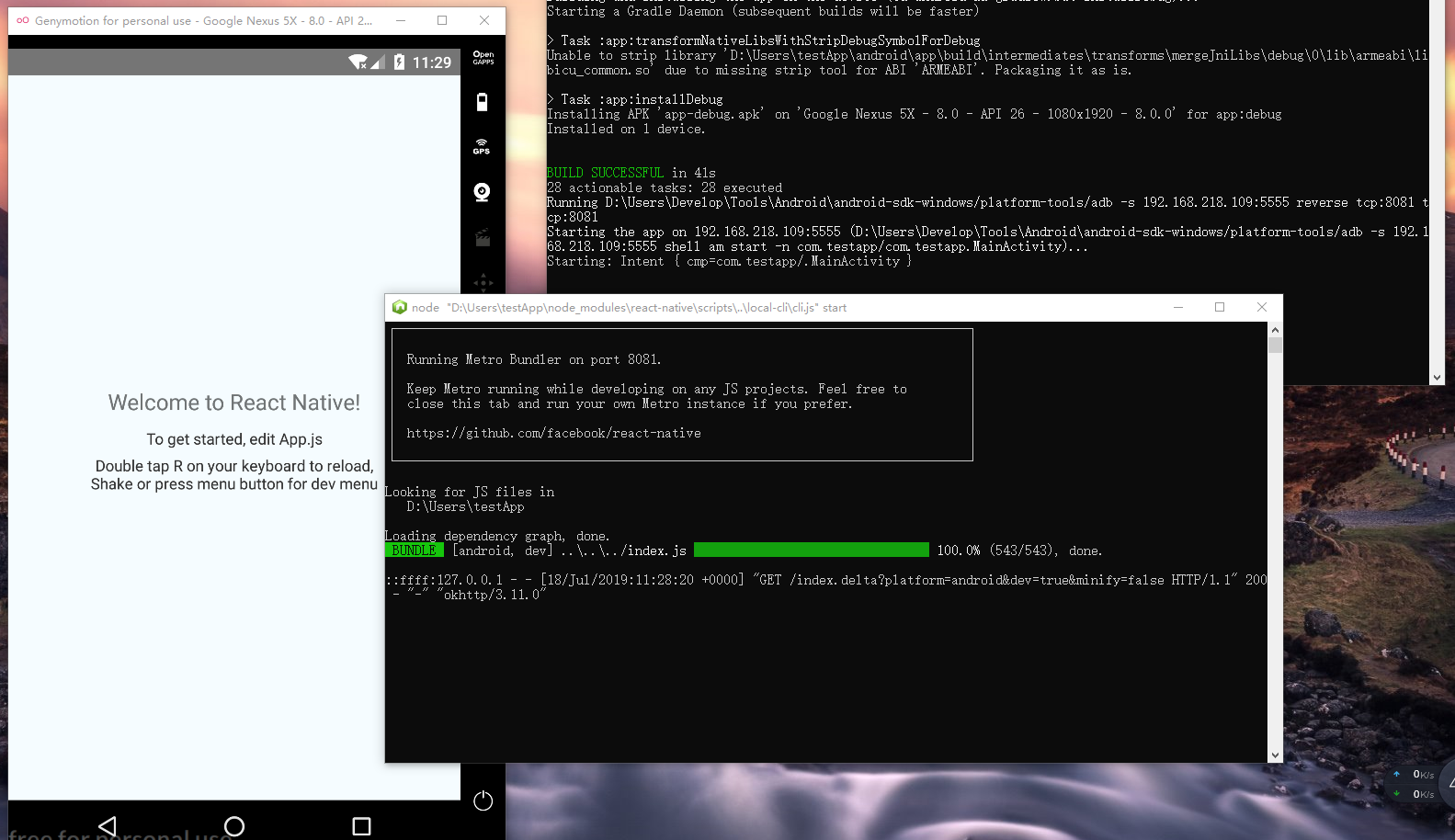
Task: Click 'Loading dependency graph, done.' line
Action: [x=496, y=536]
